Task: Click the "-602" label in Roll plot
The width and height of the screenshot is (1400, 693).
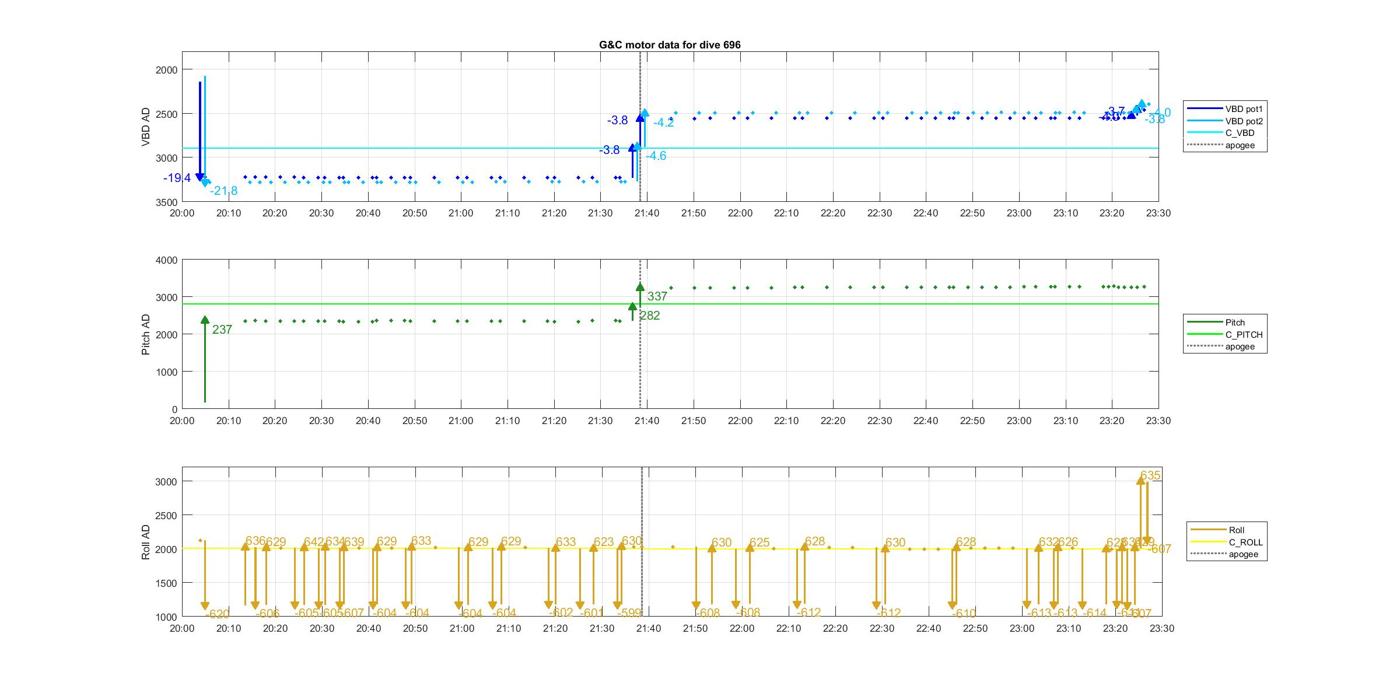Action: point(561,613)
